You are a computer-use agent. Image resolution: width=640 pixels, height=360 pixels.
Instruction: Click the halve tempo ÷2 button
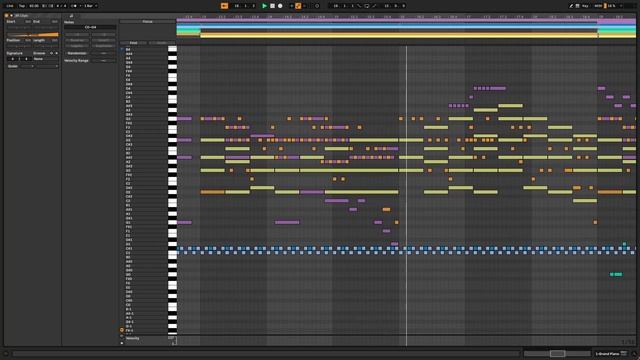[77, 35]
